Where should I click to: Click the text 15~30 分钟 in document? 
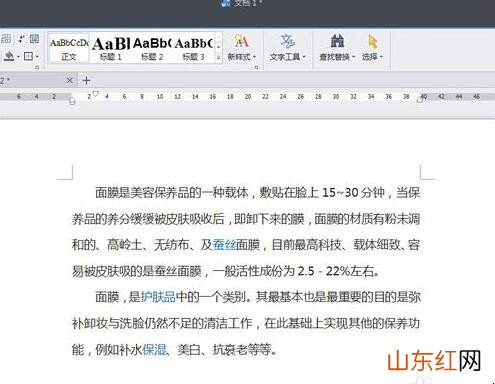(x=353, y=193)
